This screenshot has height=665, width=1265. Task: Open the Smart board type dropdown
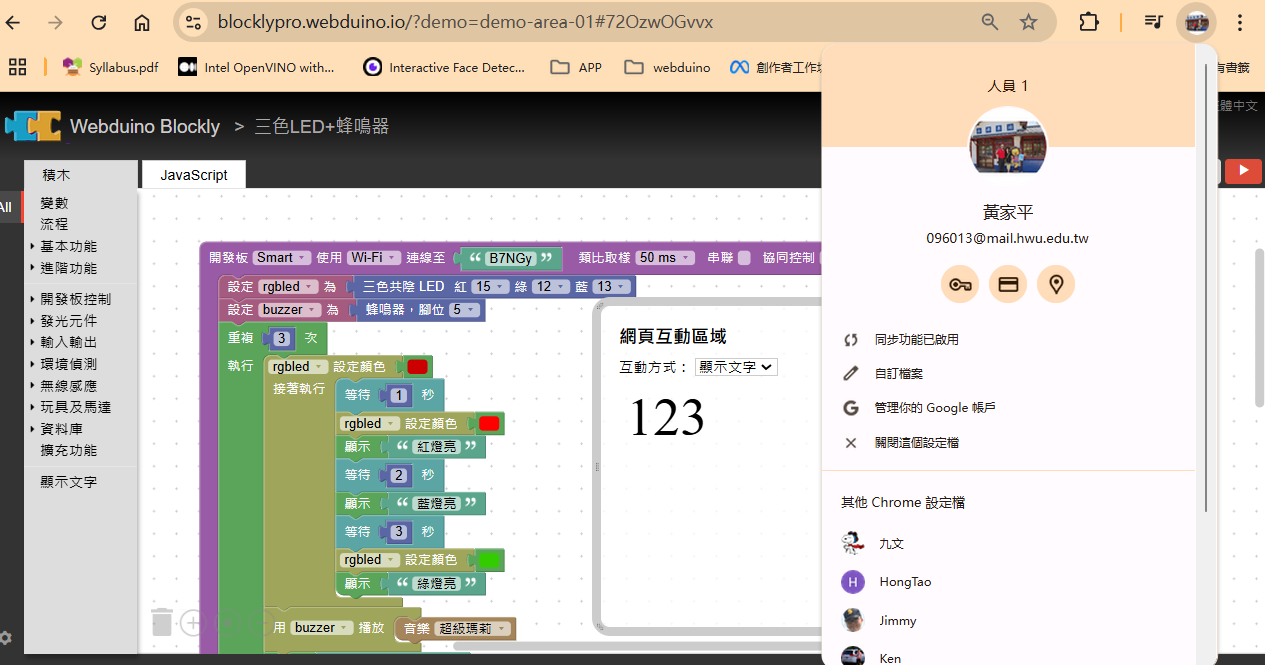point(282,258)
